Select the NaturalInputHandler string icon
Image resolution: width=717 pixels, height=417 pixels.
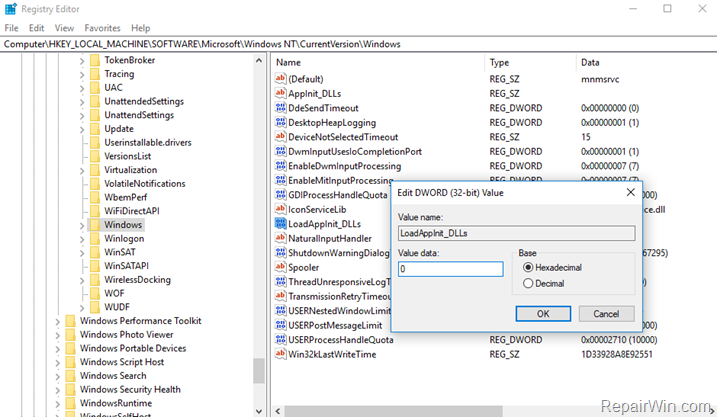(280, 238)
